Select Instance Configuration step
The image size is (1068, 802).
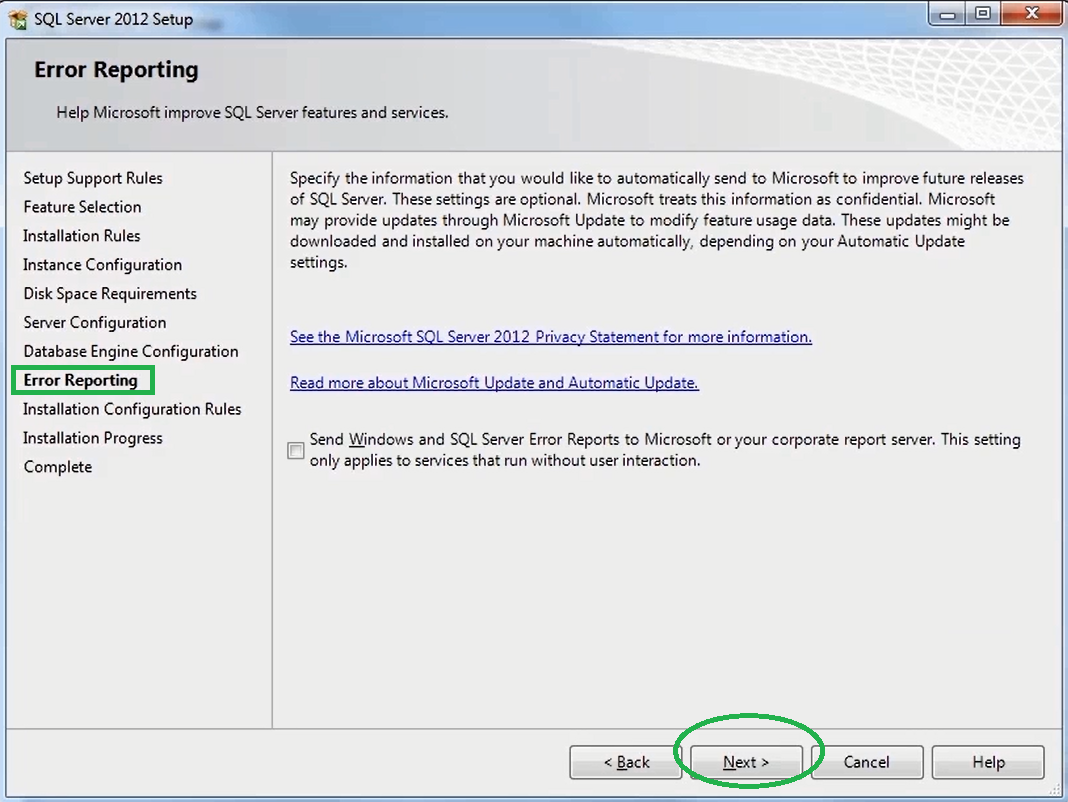tap(102, 265)
